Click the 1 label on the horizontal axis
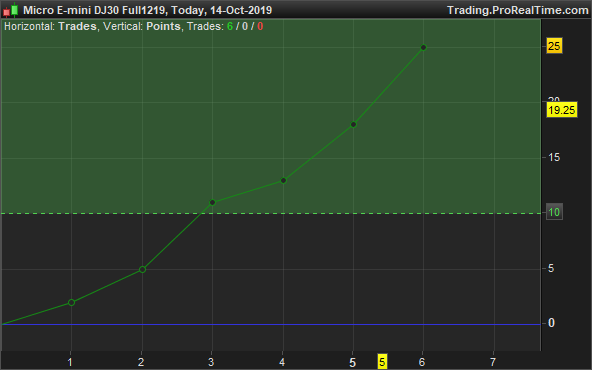 pyautogui.click(x=70, y=362)
